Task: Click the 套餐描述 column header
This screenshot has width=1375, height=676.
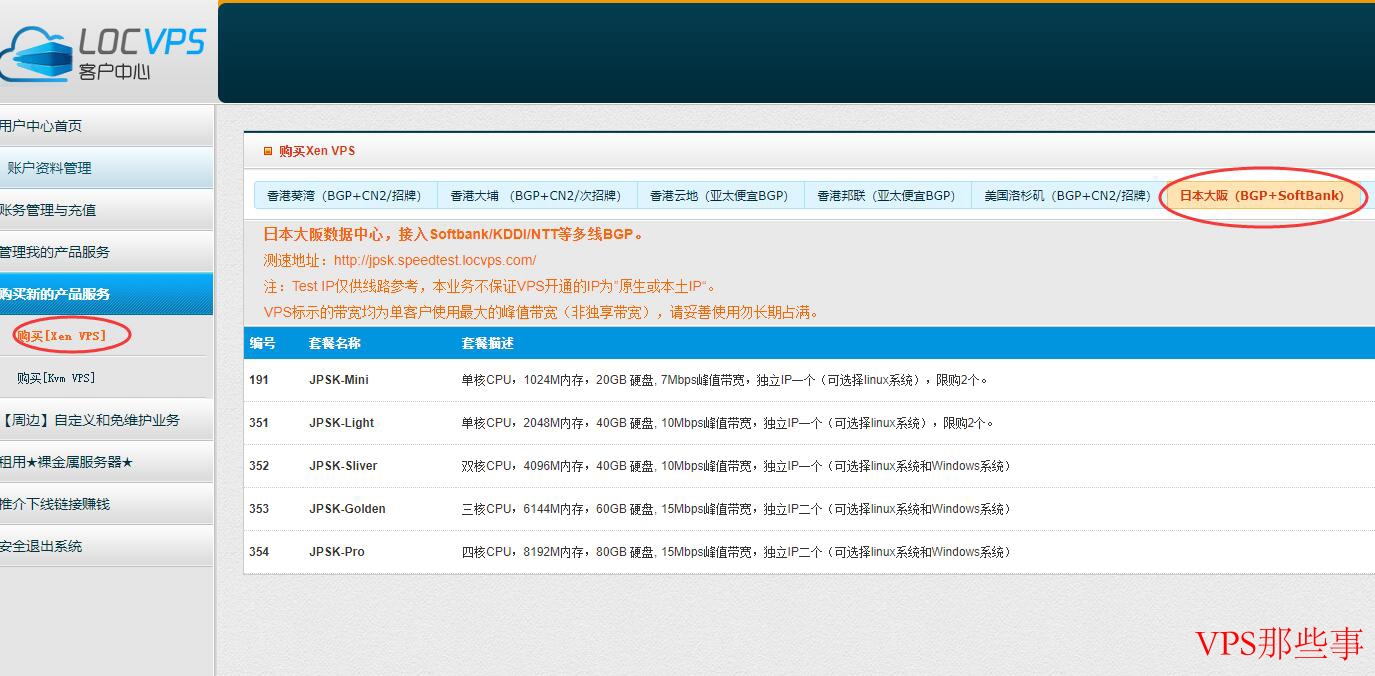Action: pyautogui.click(x=487, y=343)
